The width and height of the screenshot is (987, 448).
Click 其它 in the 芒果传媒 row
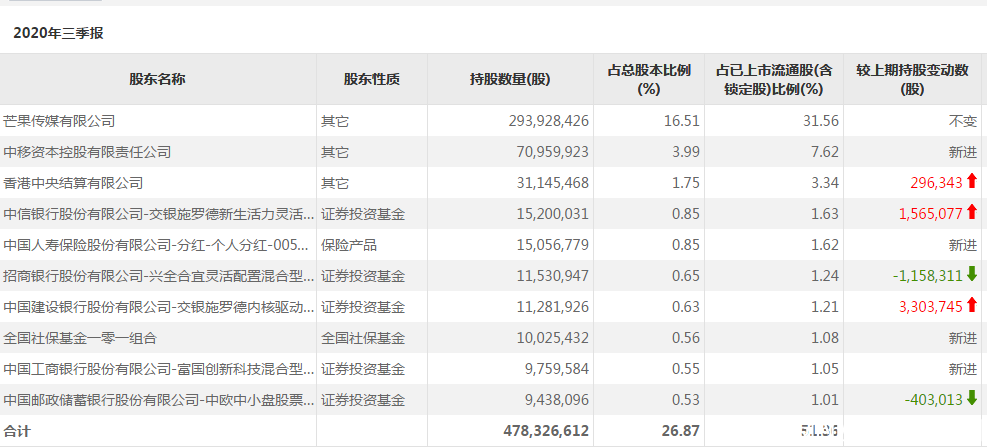point(335,121)
